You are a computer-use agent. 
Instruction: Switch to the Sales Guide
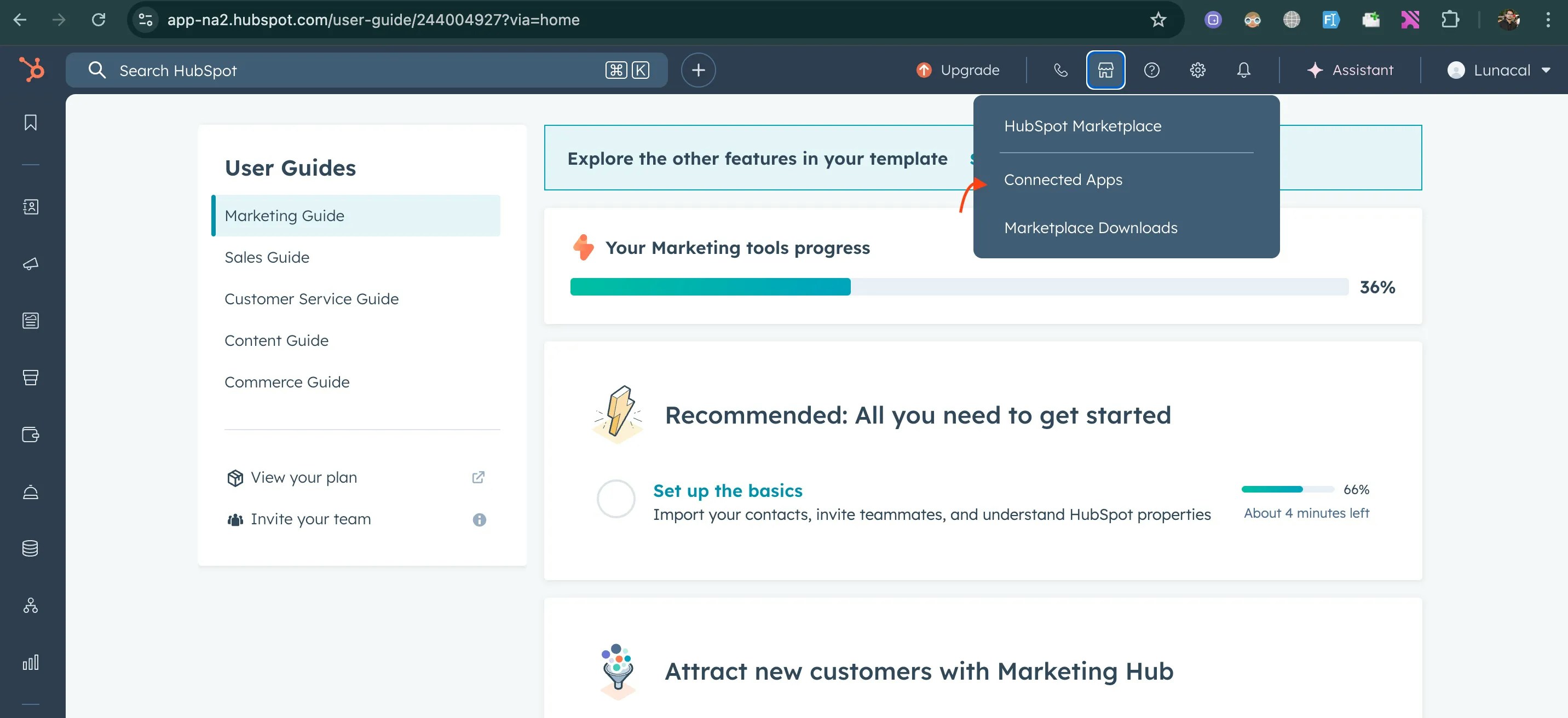(267, 257)
